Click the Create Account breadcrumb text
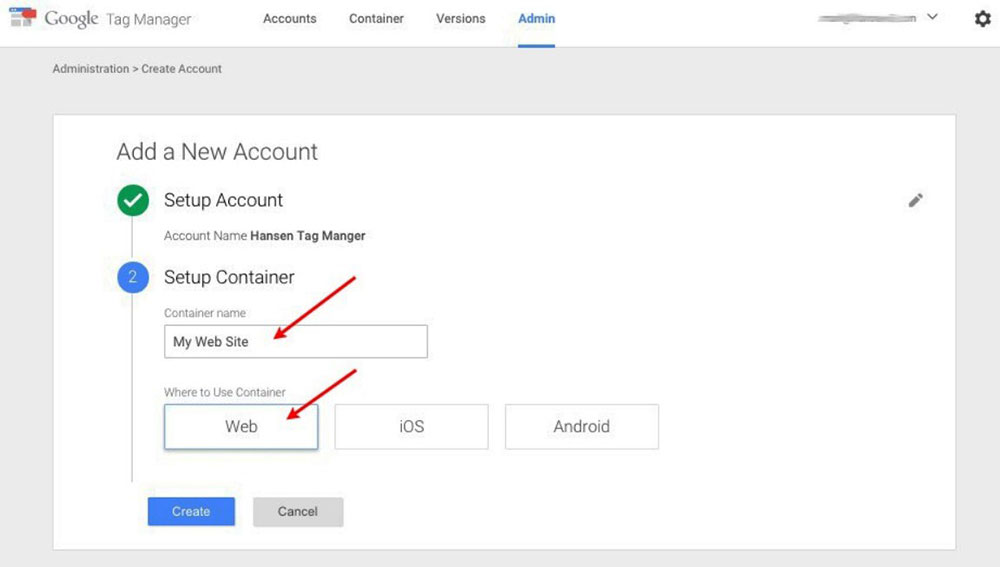The height and width of the screenshot is (567, 1000). [182, 69]
